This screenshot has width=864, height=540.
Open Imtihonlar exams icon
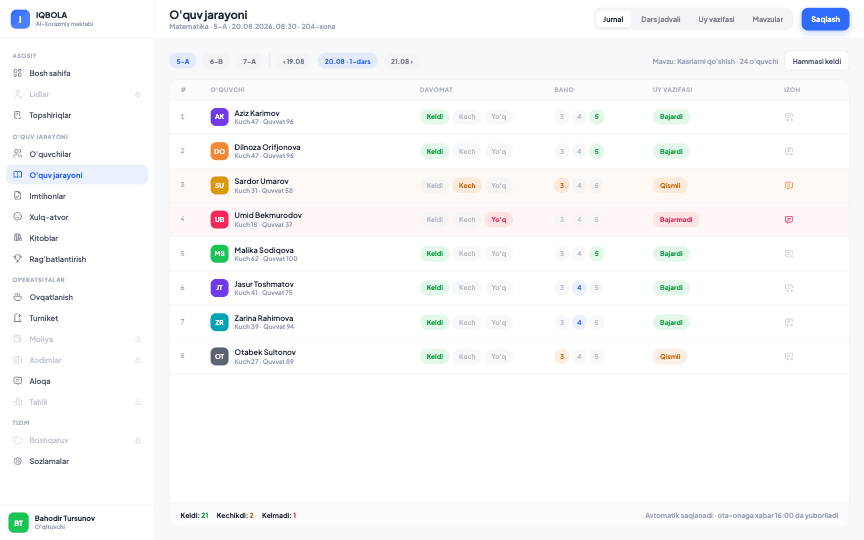(x=18, y=196)
